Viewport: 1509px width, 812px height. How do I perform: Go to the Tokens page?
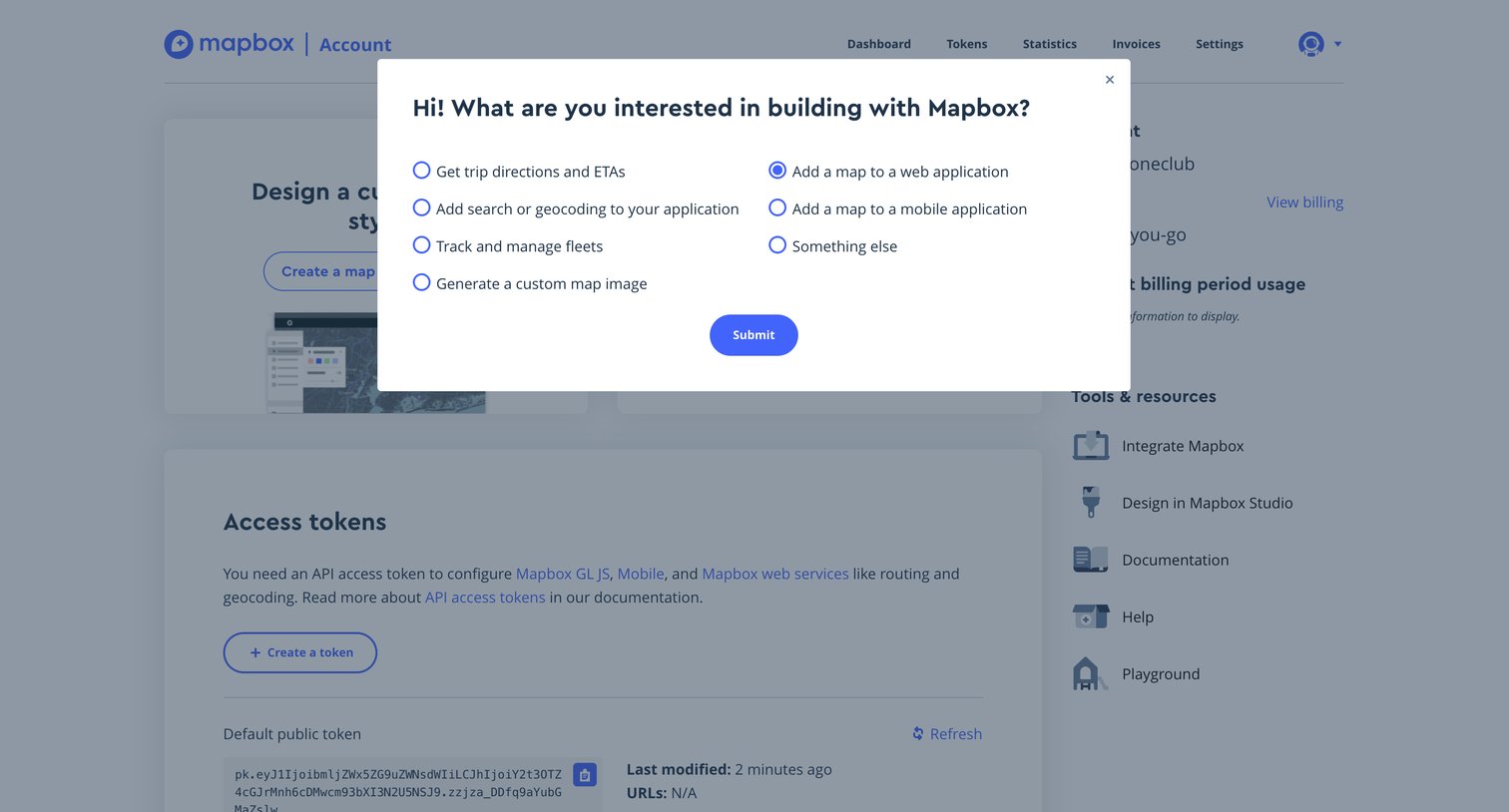point(967,44)
